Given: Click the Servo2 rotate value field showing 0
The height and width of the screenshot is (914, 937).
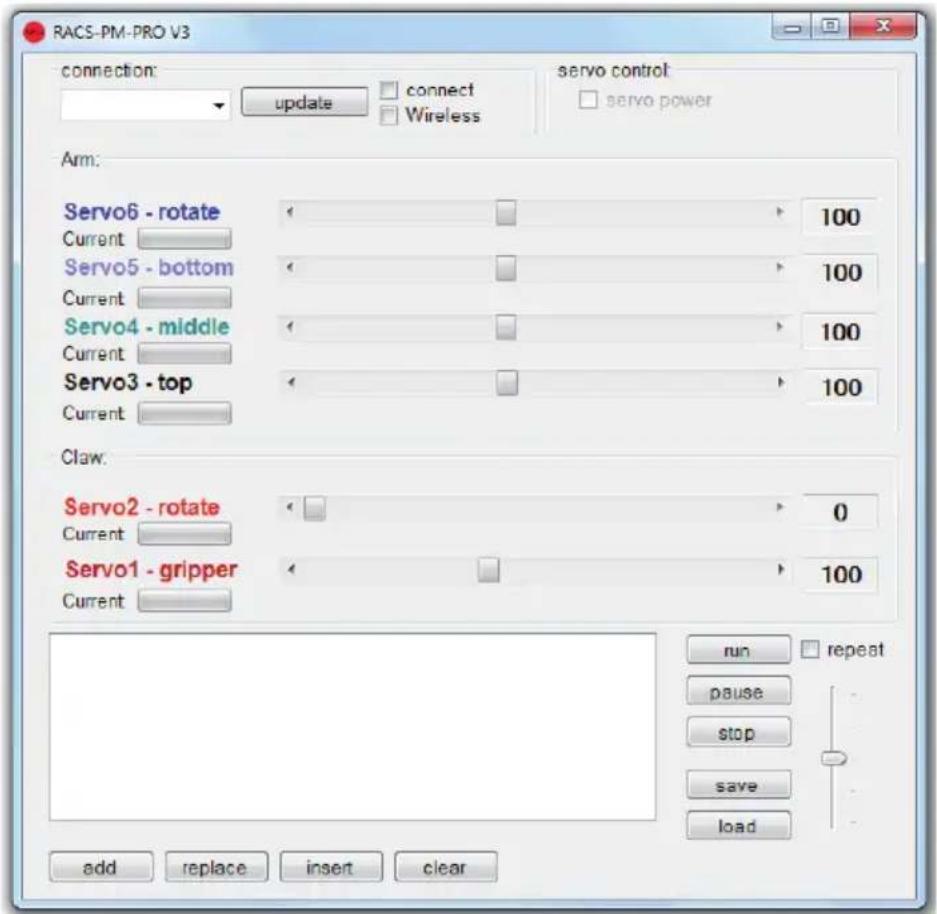Looking at the screenshot, I should click(840, 512).
